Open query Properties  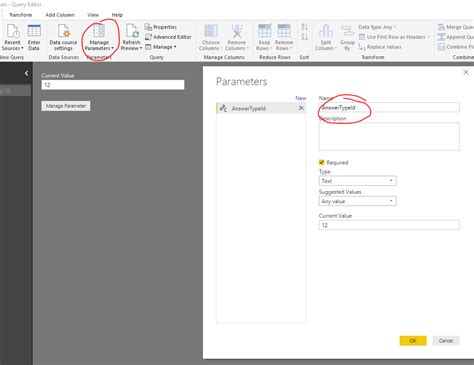click(161, 27)
